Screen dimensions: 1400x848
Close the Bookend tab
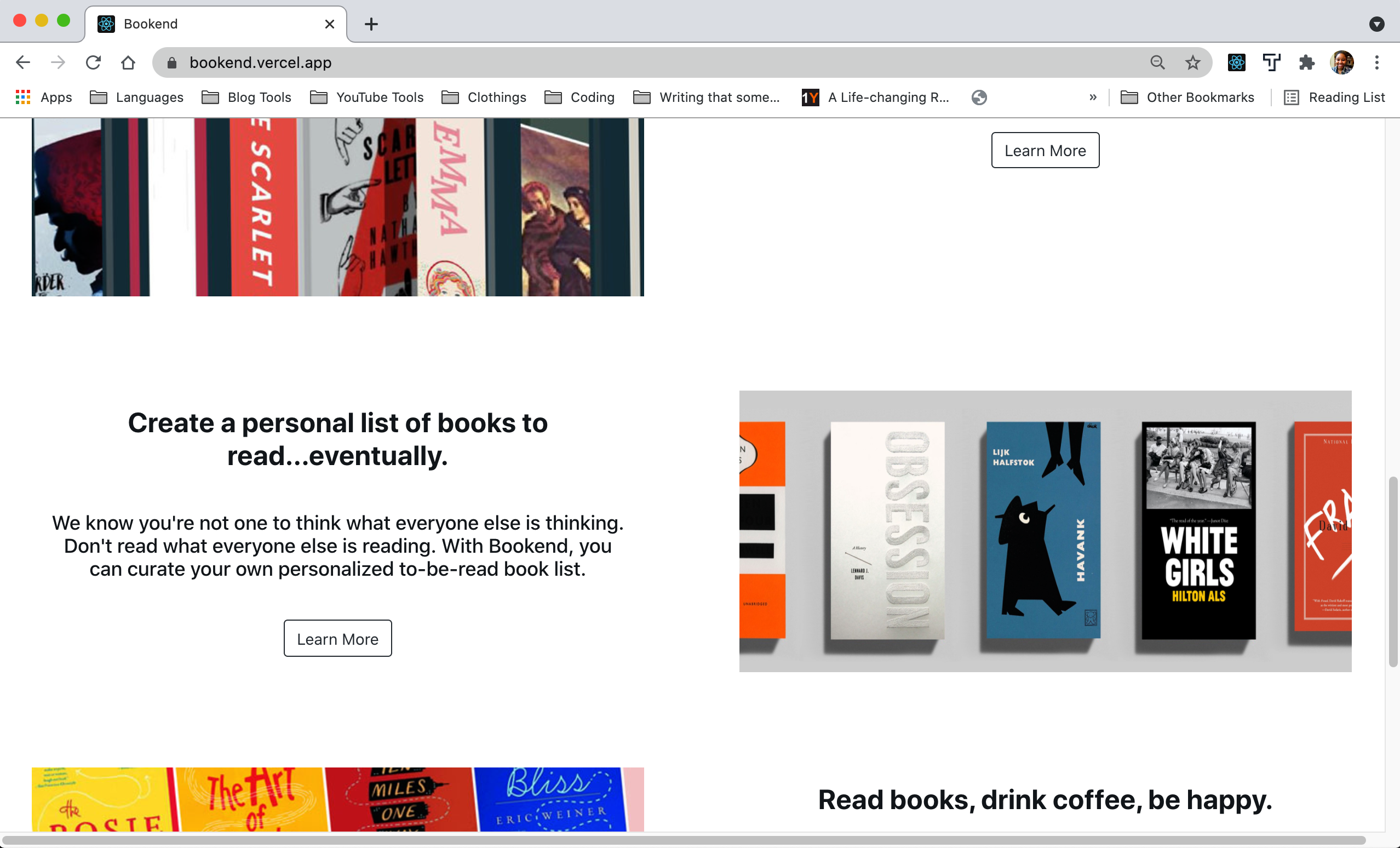click(x=330, y=24)
